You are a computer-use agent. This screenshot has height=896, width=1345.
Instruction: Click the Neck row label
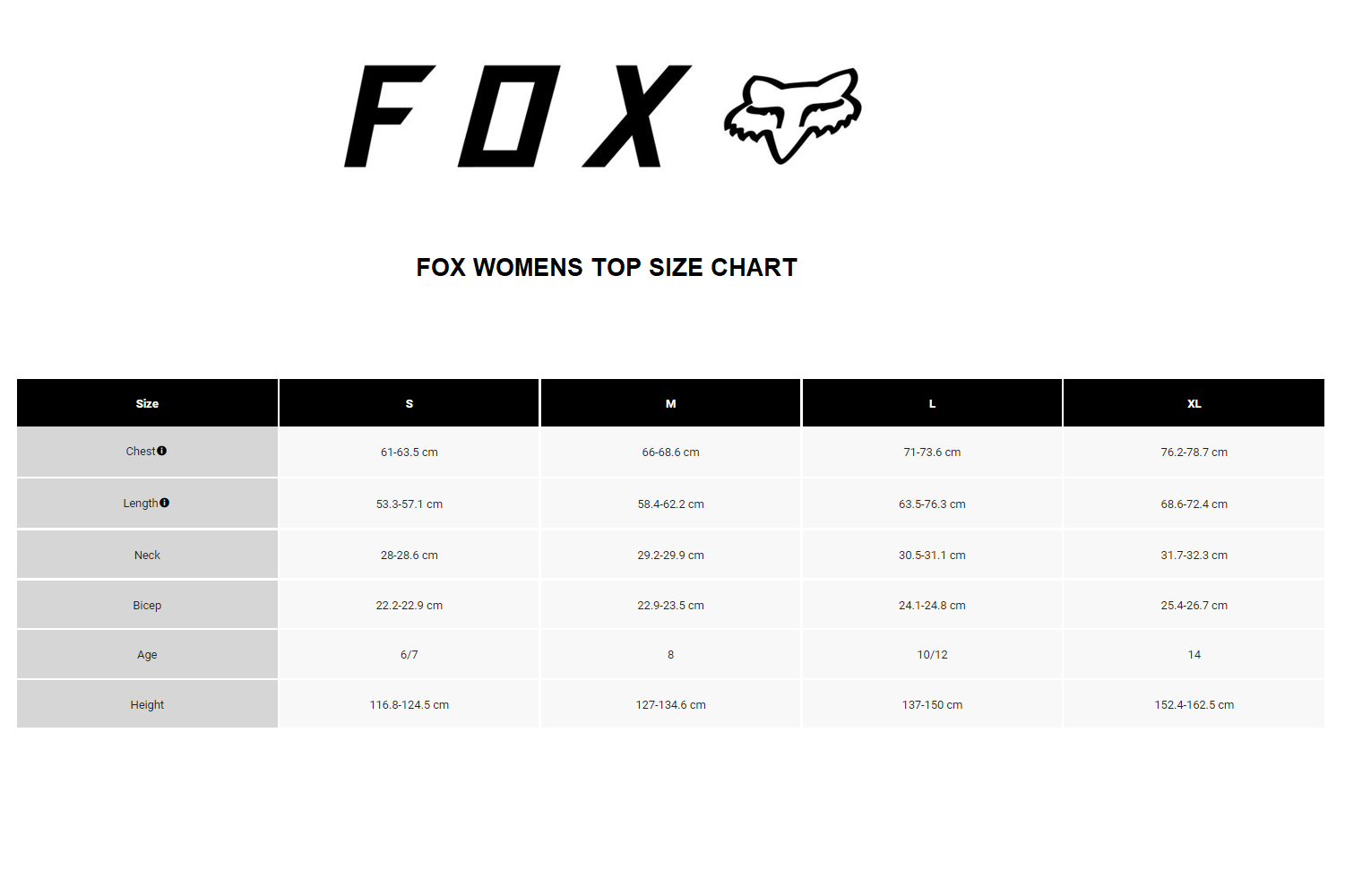(147, 556)
